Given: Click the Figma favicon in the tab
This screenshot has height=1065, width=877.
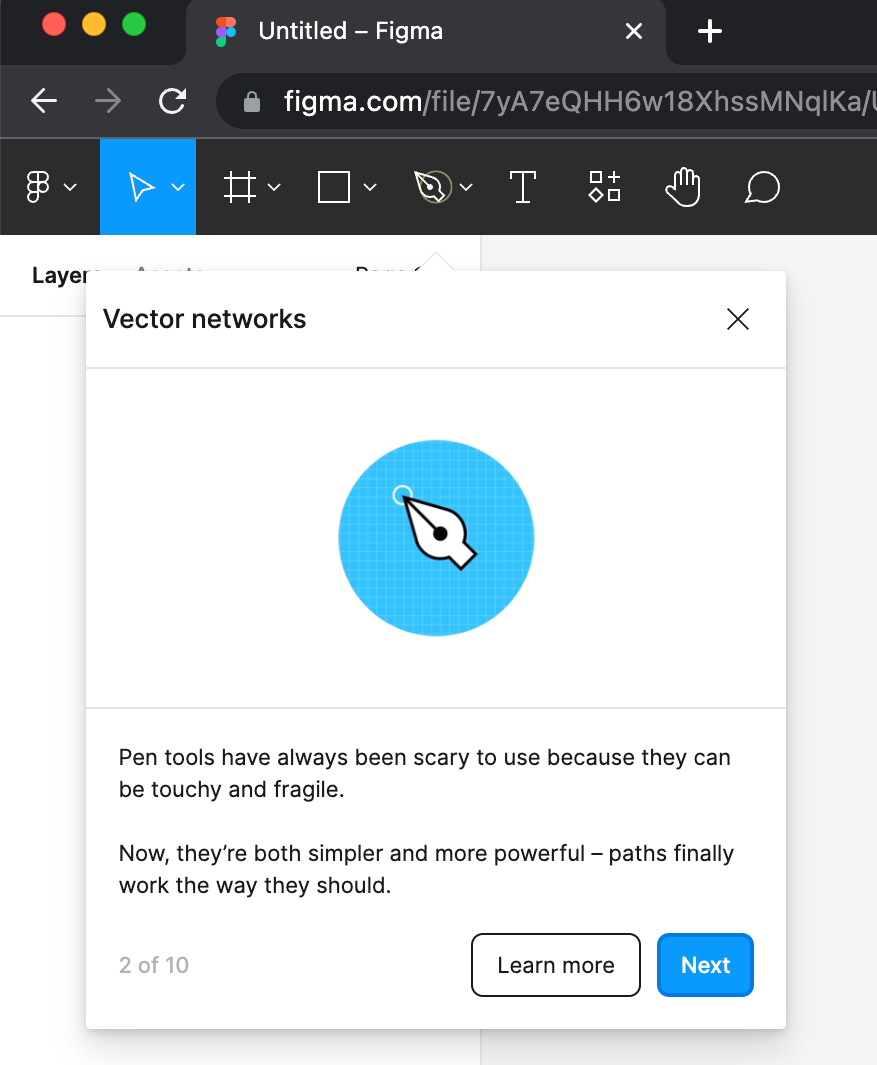Looking at the screenshot, I should click(226, 31).
